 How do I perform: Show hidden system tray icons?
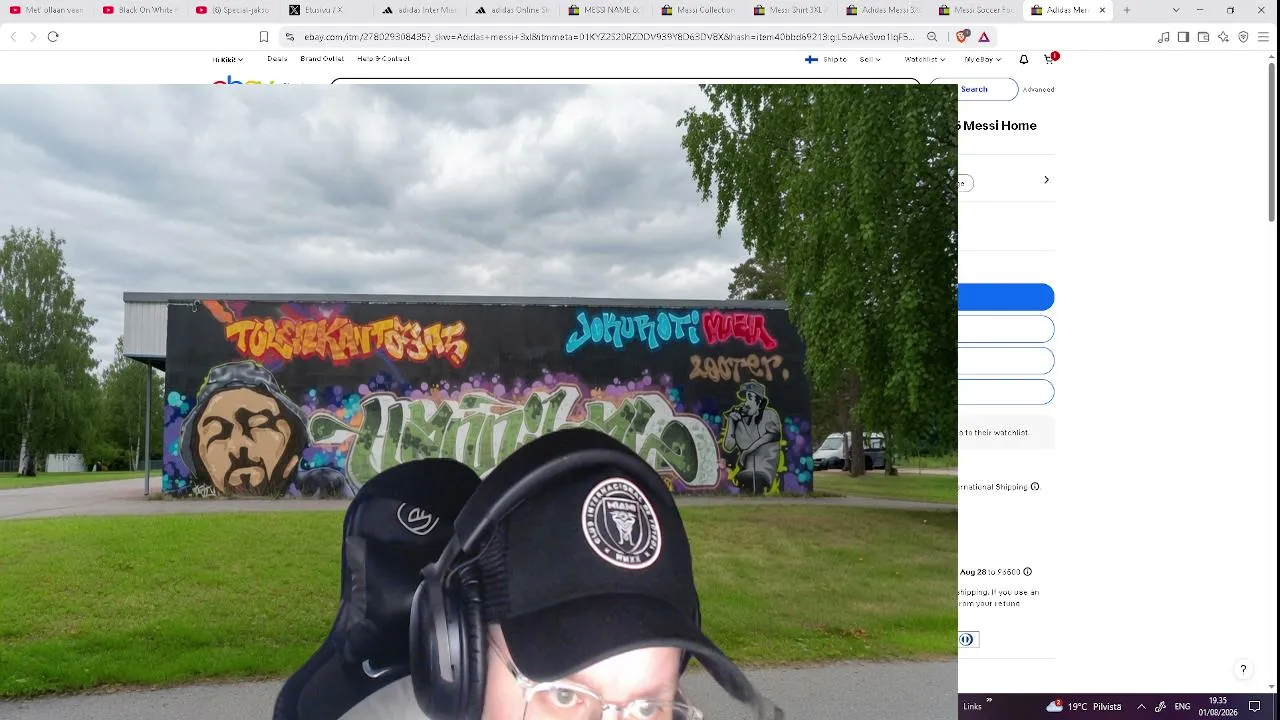point(1141,706)
